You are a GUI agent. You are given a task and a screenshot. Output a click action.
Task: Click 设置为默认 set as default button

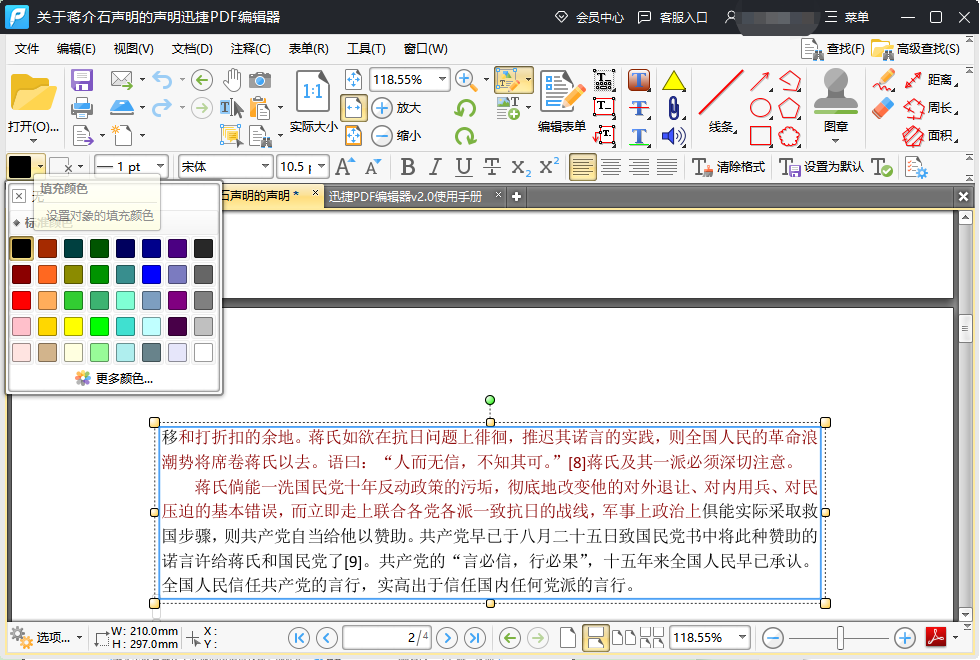pos(822,167)
